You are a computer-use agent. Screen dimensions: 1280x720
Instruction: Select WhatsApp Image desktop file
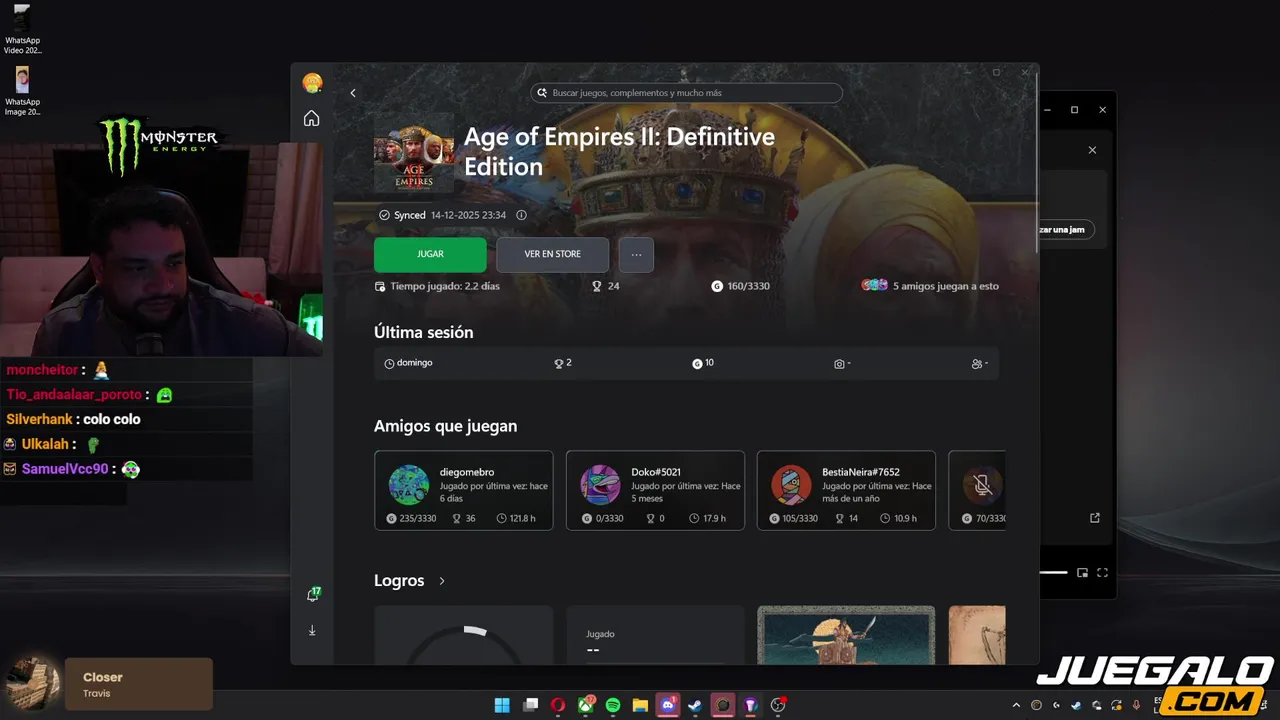point(22,91)
